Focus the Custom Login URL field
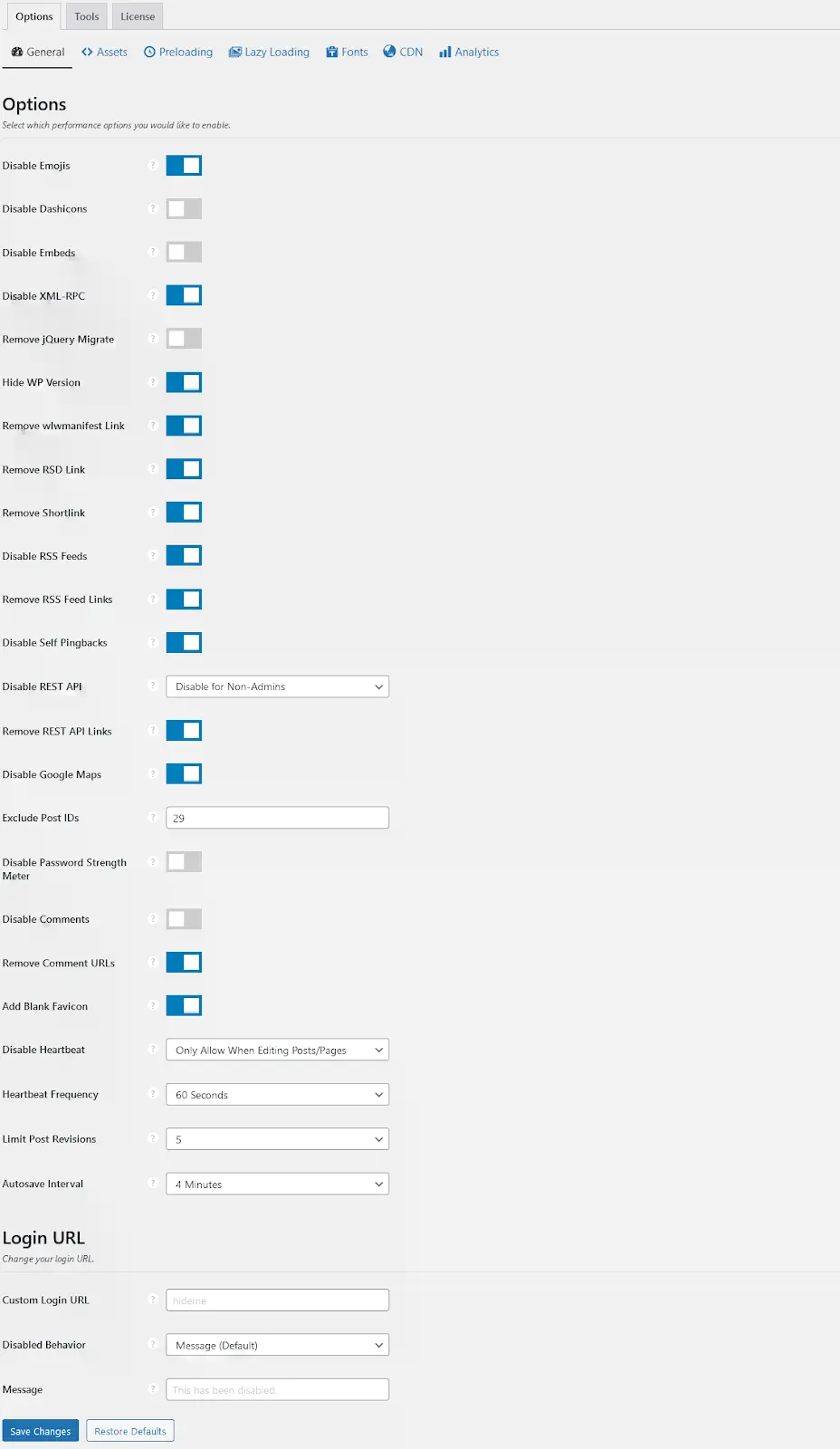This screenshot has height=1449, width=840. coord(277,1300)
